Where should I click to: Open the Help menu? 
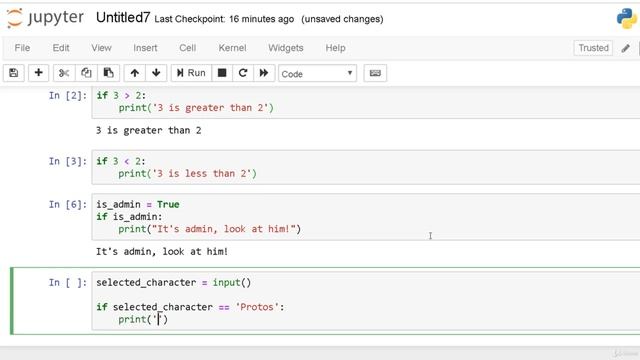[x=336, y=48]
